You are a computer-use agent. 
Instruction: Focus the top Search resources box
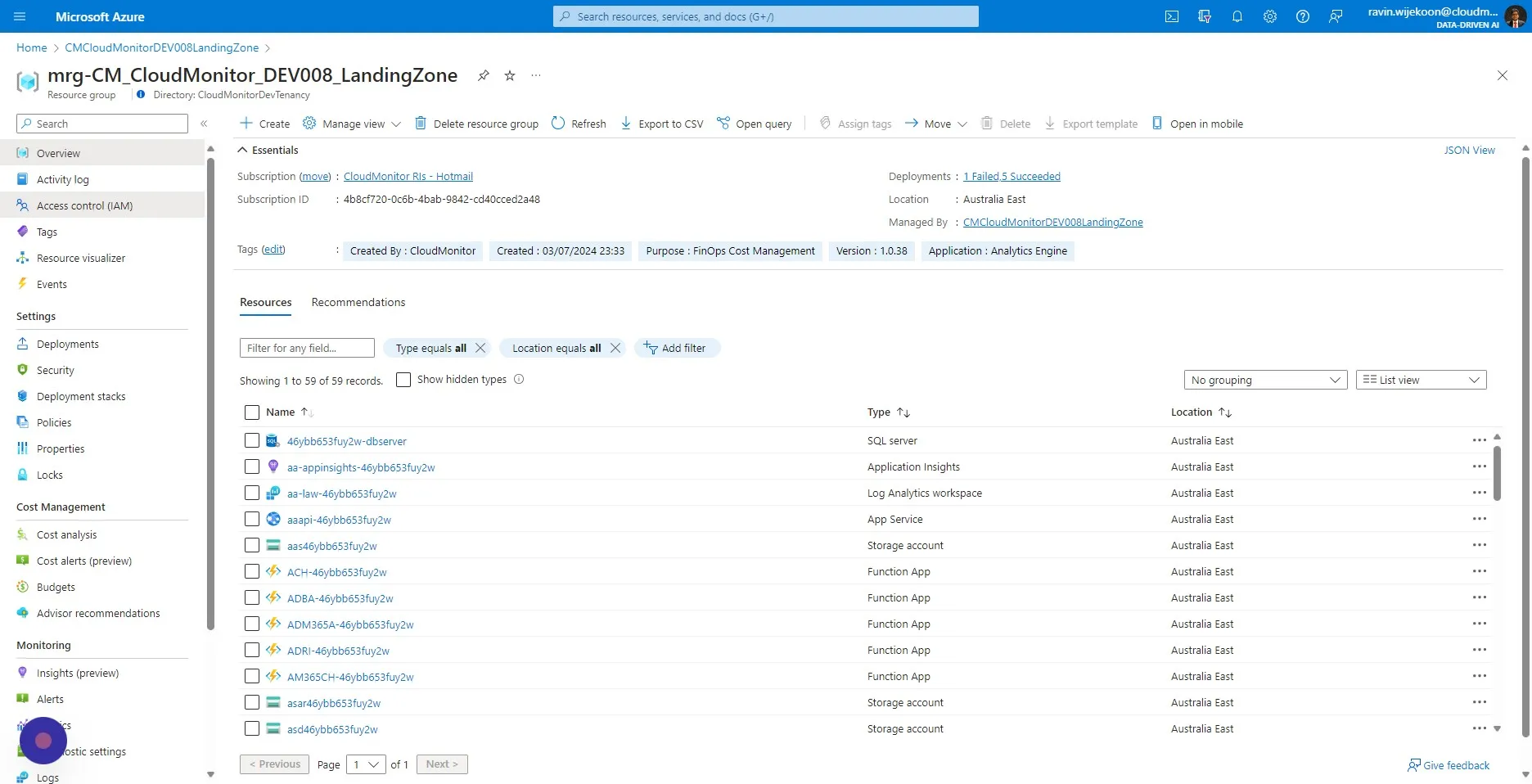click(765, 16)
